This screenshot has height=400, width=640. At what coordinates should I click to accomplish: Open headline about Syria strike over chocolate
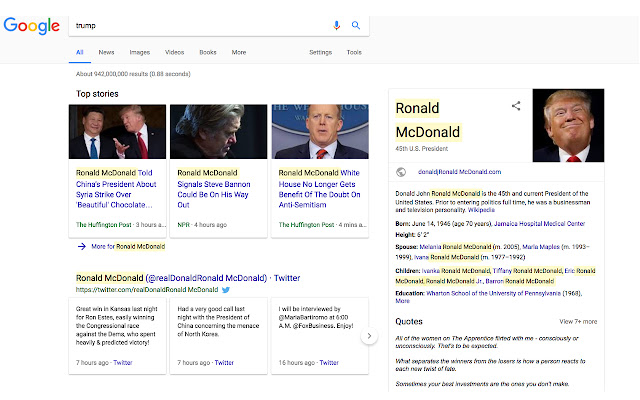click(116, 189)
